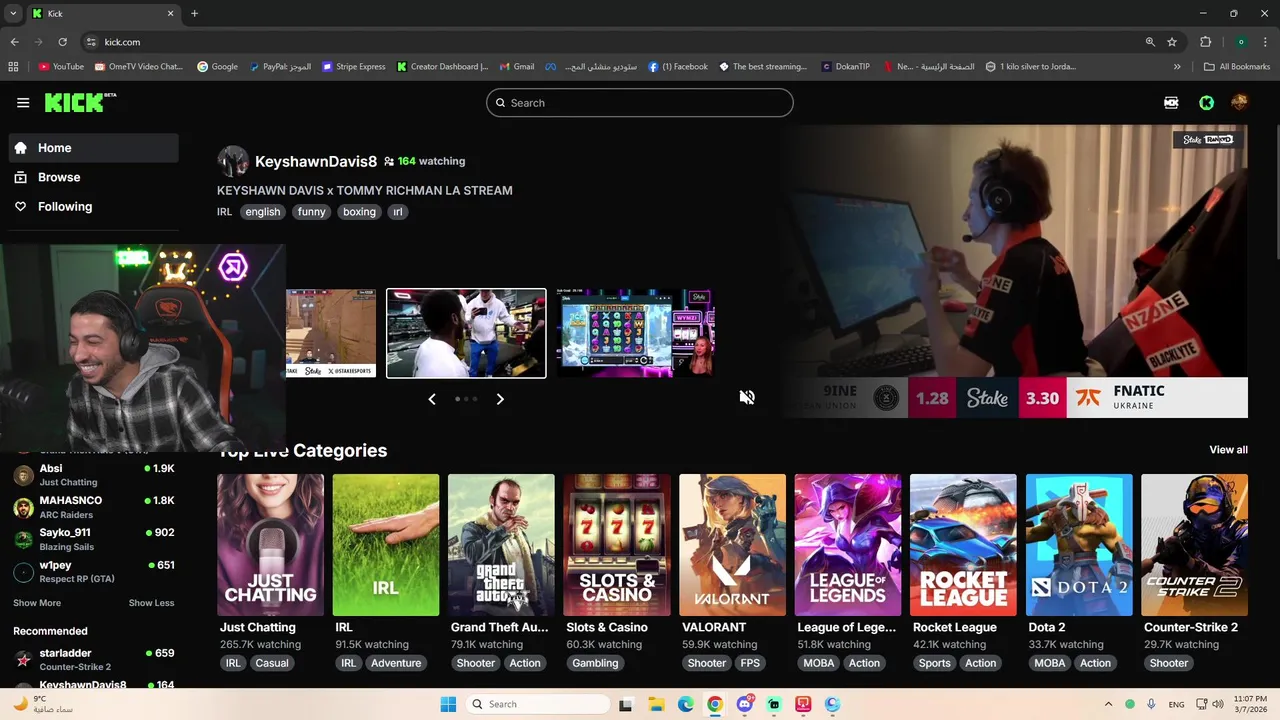Click the Casual tag under Just Chatting
Viewport: 1280px width, 720px height.
[x=272, y=663]
